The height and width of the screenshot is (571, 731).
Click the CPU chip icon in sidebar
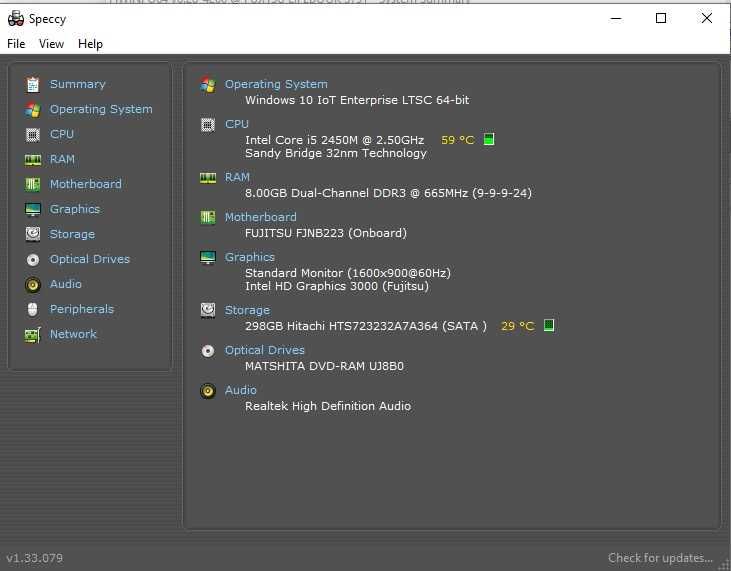coord(33,134)
